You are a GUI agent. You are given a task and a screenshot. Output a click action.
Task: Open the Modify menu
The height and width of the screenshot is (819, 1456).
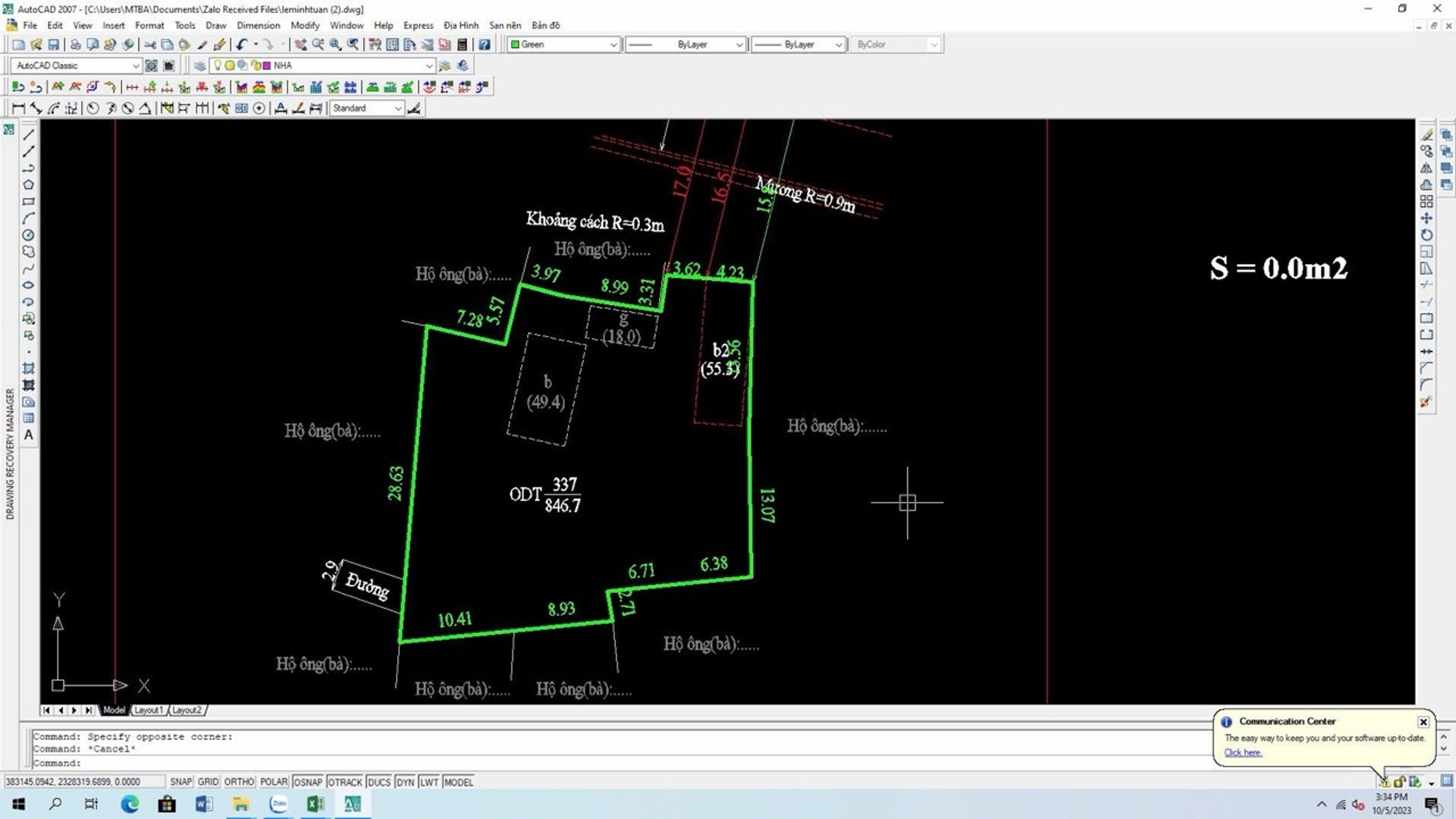pyautogui.click(x=305, y=25)
